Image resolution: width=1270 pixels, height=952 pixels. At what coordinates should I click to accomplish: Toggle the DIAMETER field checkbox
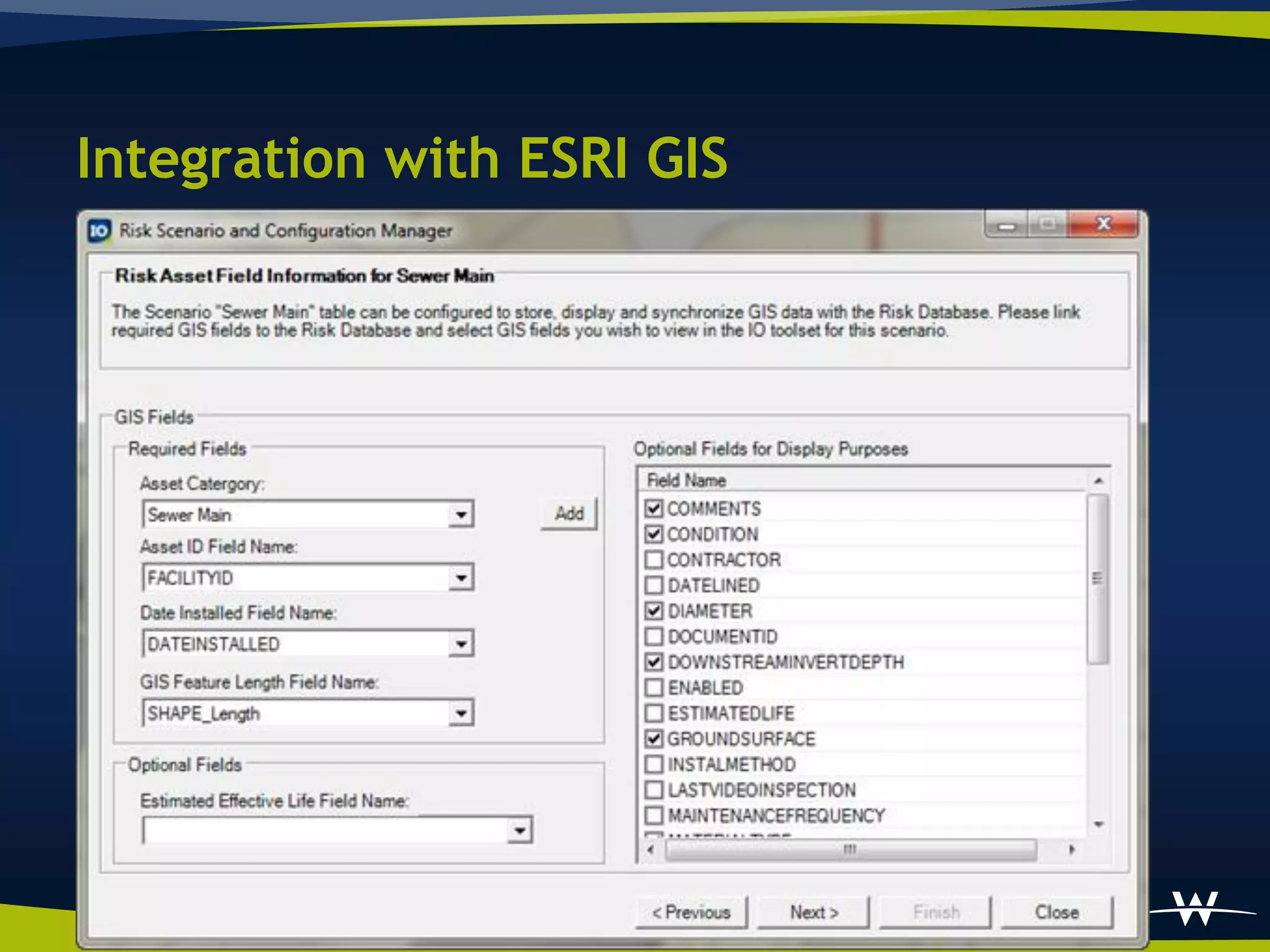click(x=654, y=610)
